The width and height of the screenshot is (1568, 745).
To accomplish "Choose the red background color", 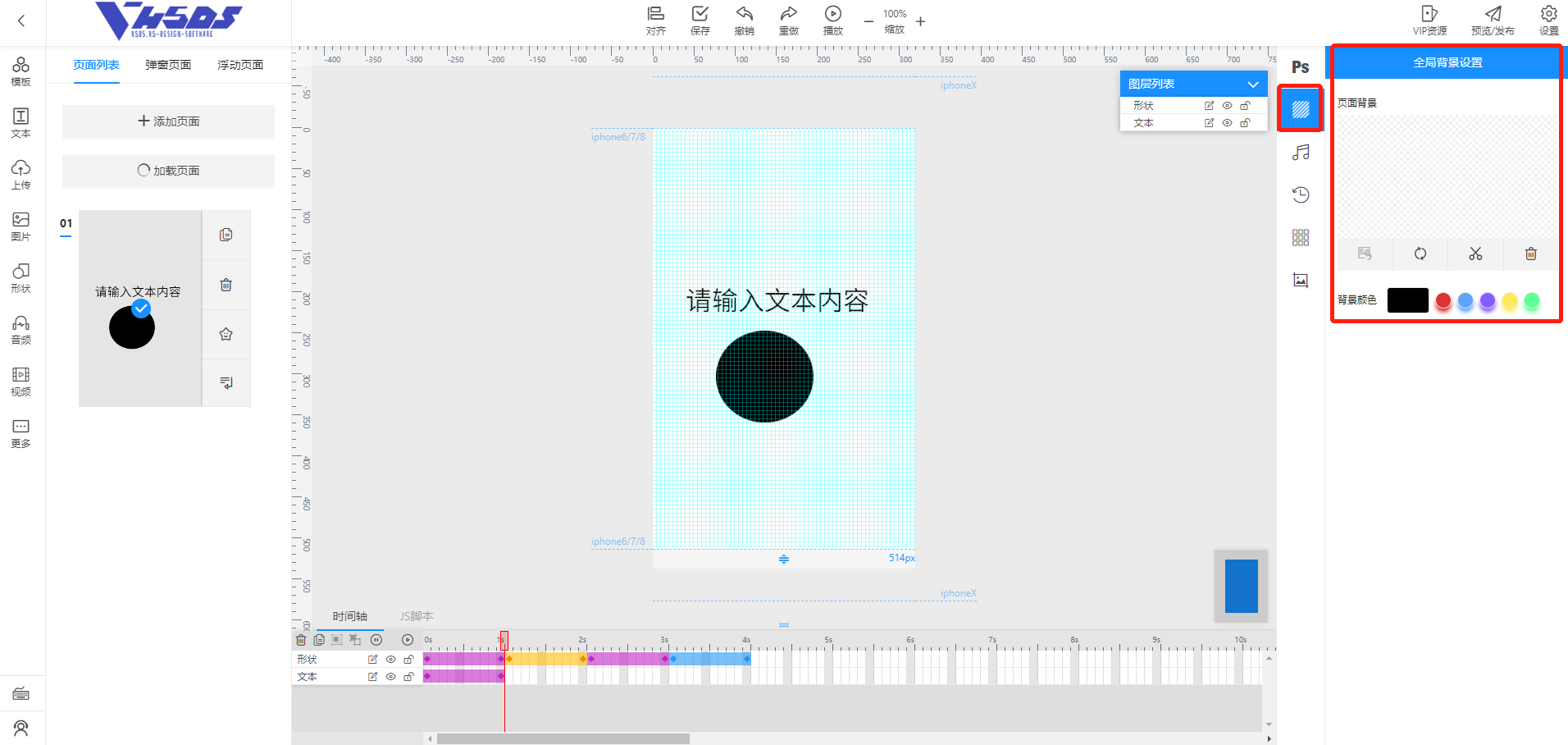I will coord(1443,301).
